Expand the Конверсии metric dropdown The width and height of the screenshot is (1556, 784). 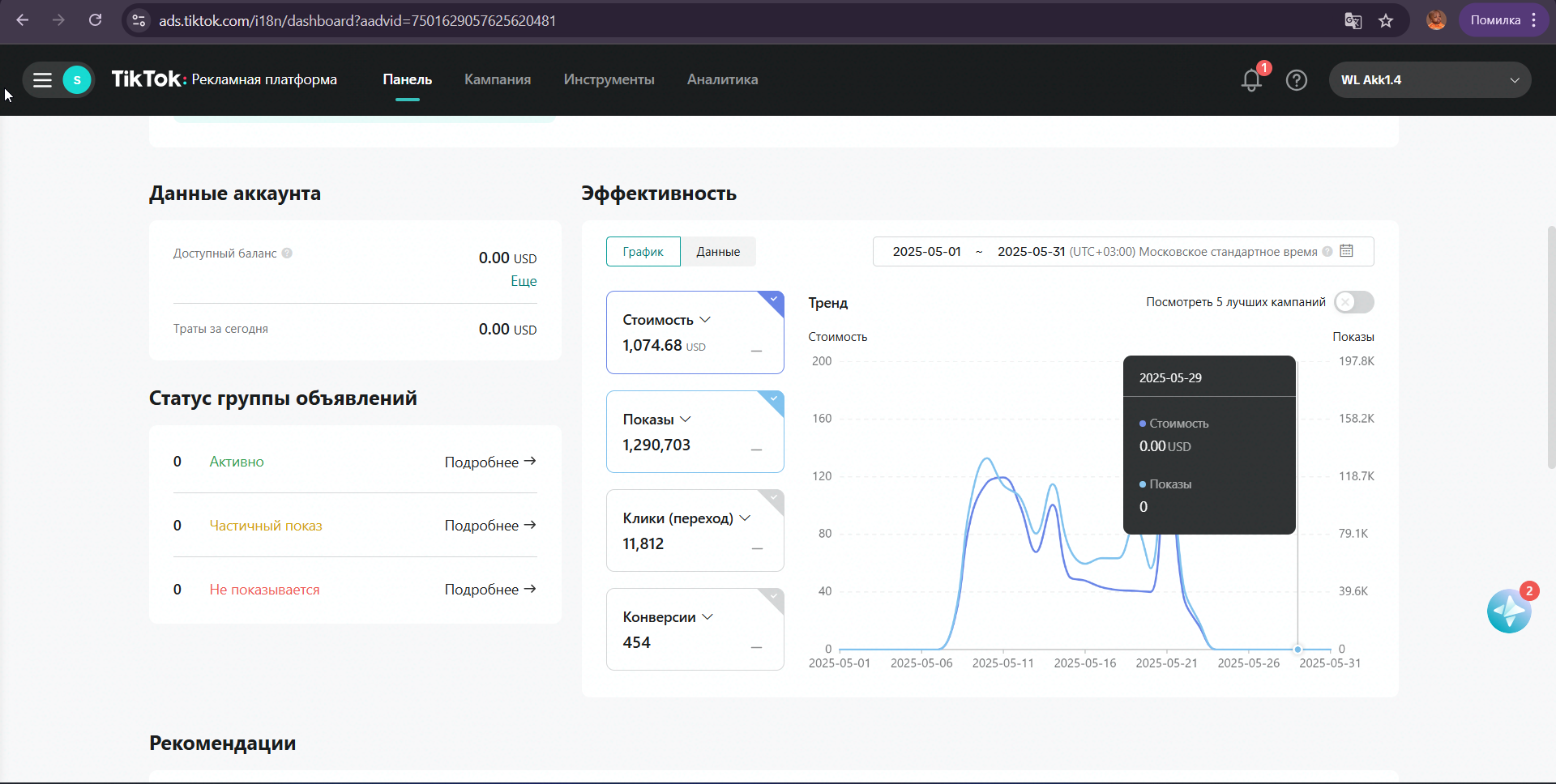pos(707,617)
